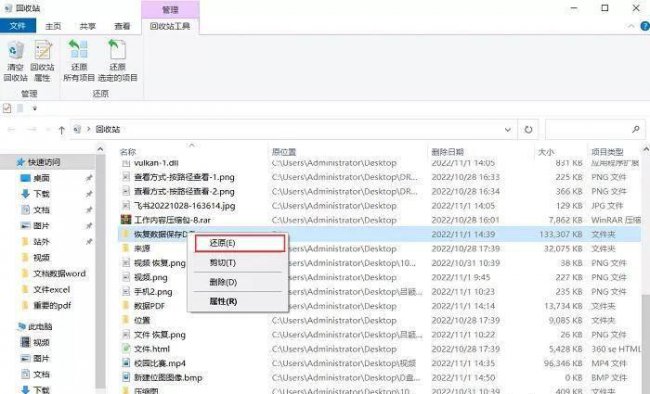Open 桌面 in the navigation pane

click(x=41, y=178)
